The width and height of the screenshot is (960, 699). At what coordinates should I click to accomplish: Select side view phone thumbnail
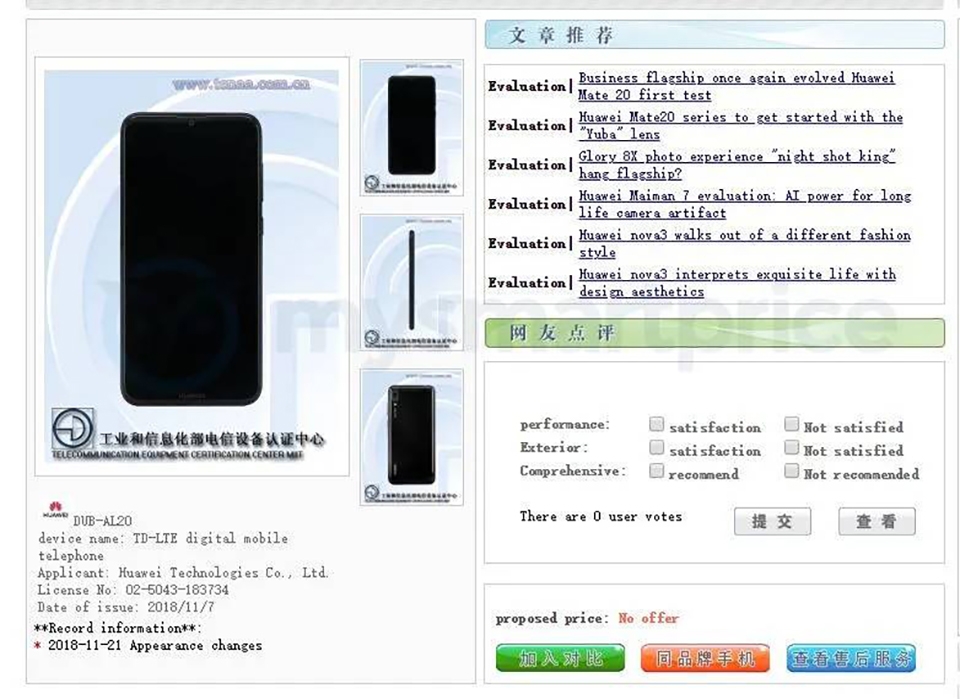click(411, 282)
